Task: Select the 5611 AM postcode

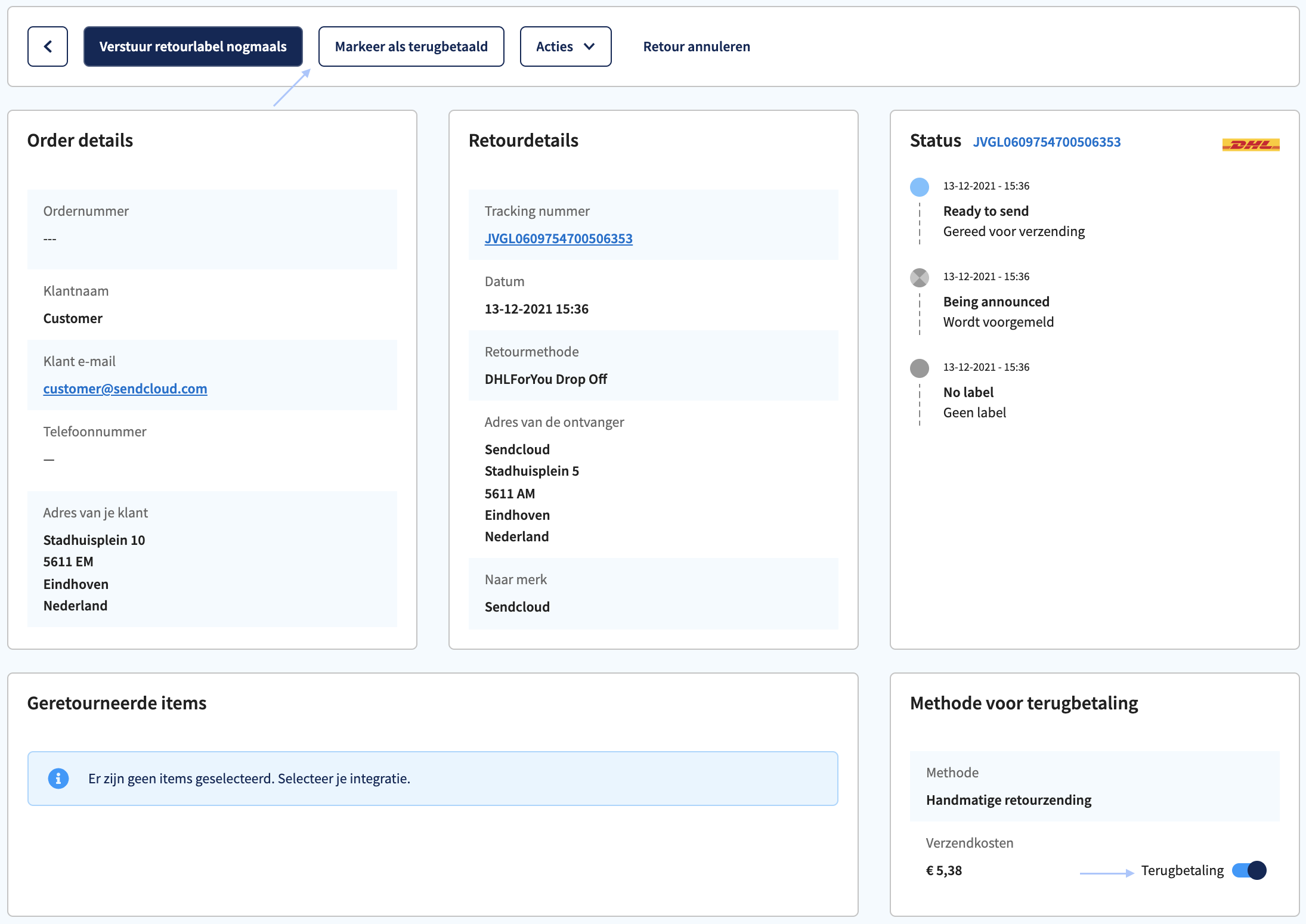Action: click(x=509, y=494)
